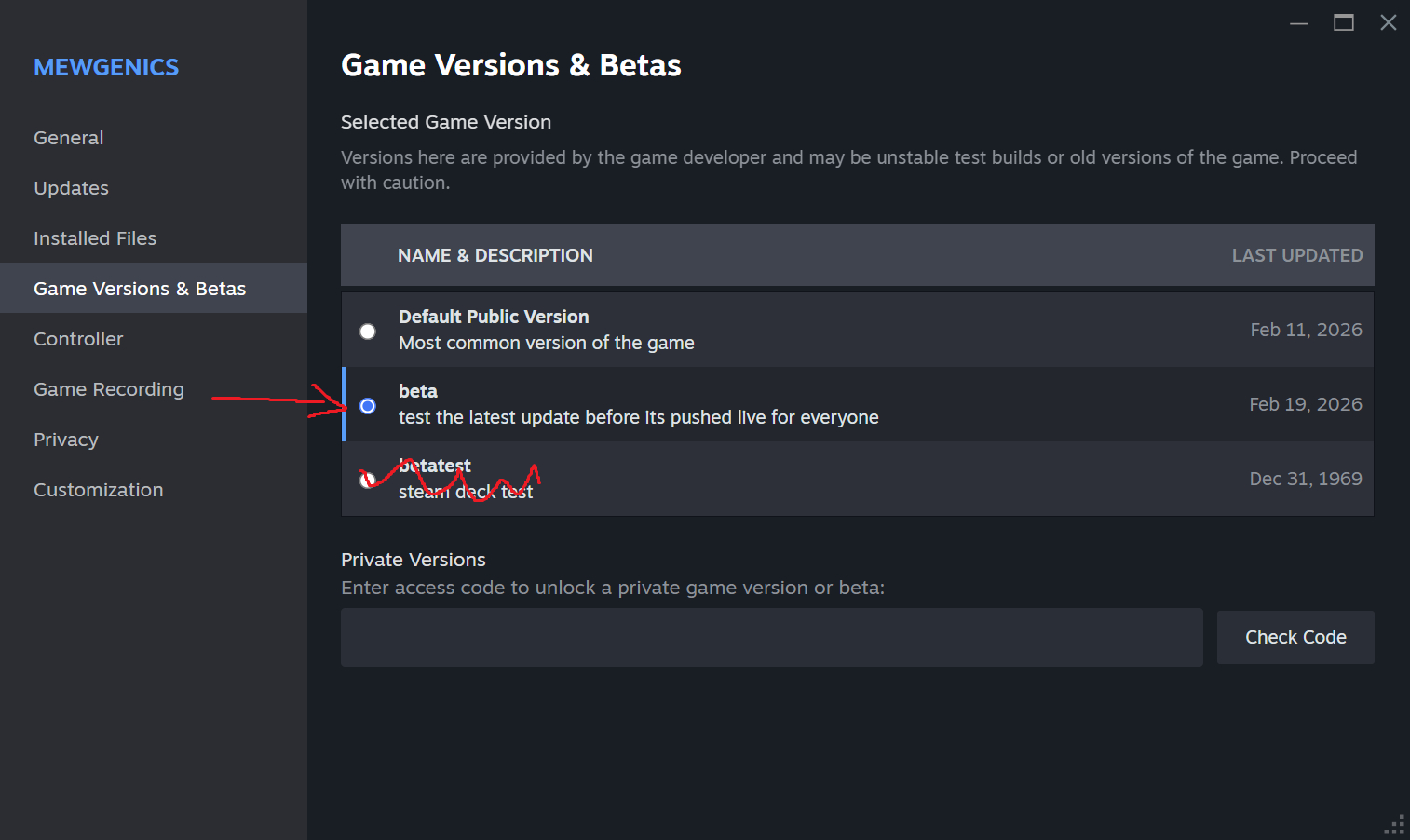Select the beta version radio button
Viewport: 1410px width, 840px height.
368,406
